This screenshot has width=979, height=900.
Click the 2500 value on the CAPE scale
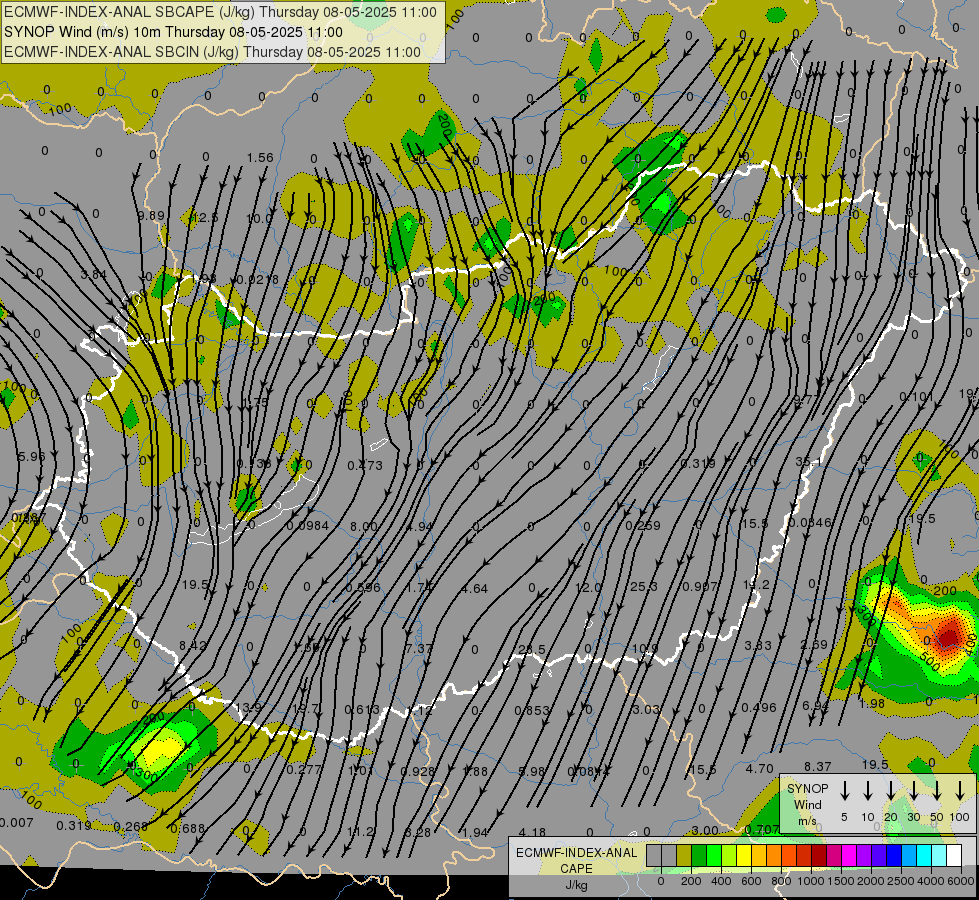[x=902, y=881]
